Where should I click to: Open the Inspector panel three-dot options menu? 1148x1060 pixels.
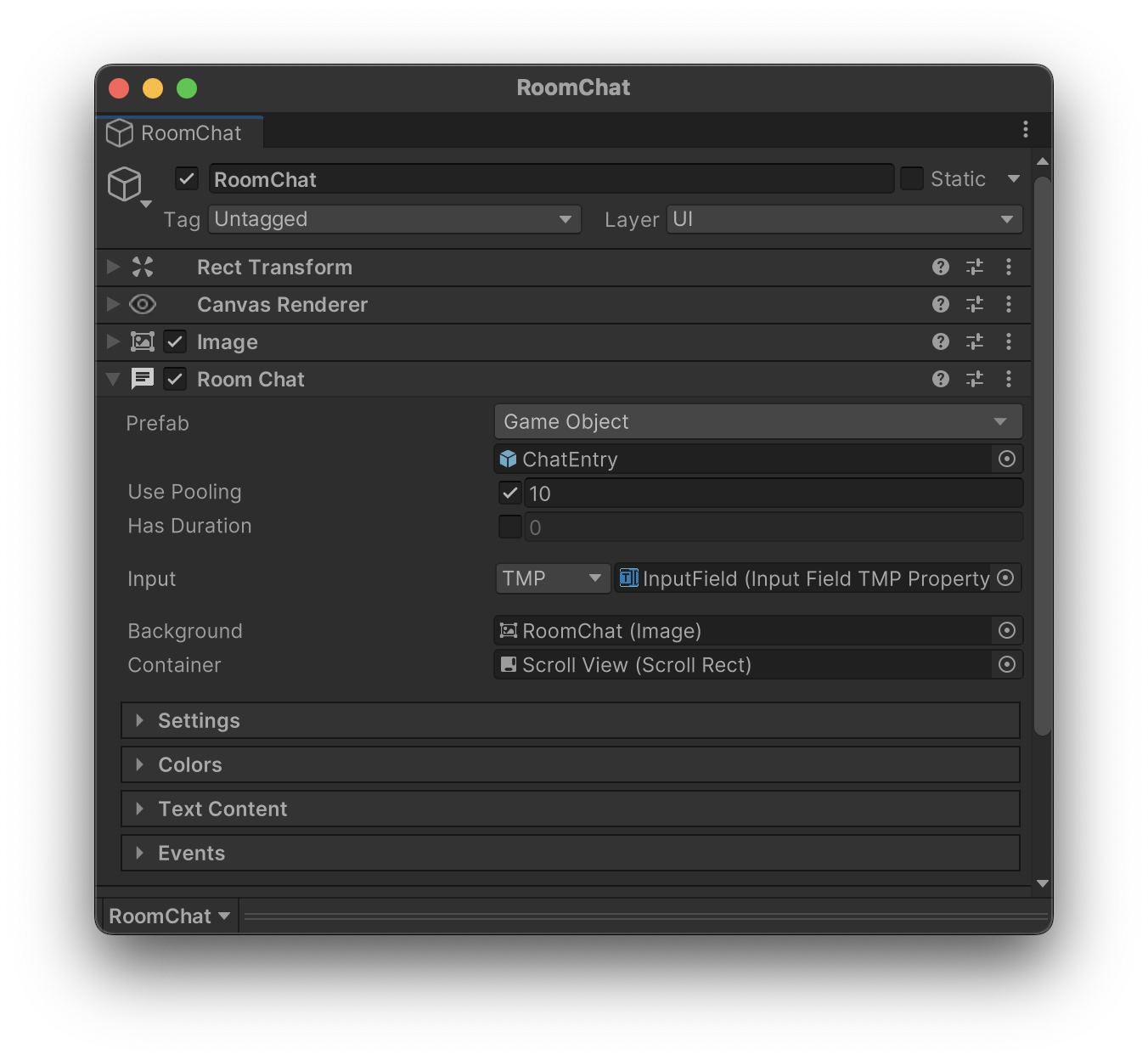tap(1025, 130)
